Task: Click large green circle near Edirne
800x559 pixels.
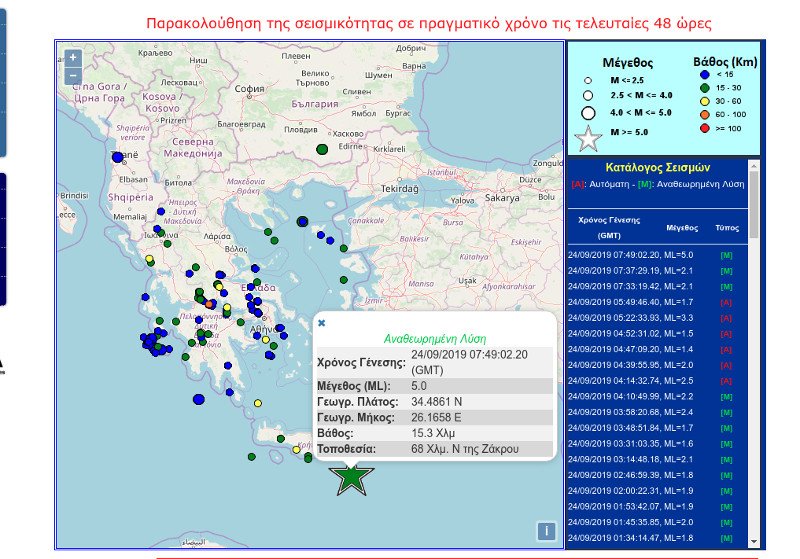Action: 322,149
